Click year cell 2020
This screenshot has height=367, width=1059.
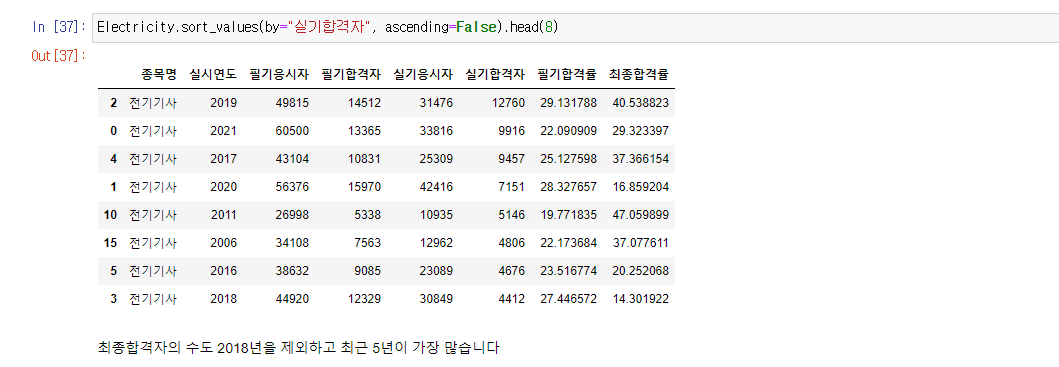tap(224, 187)
